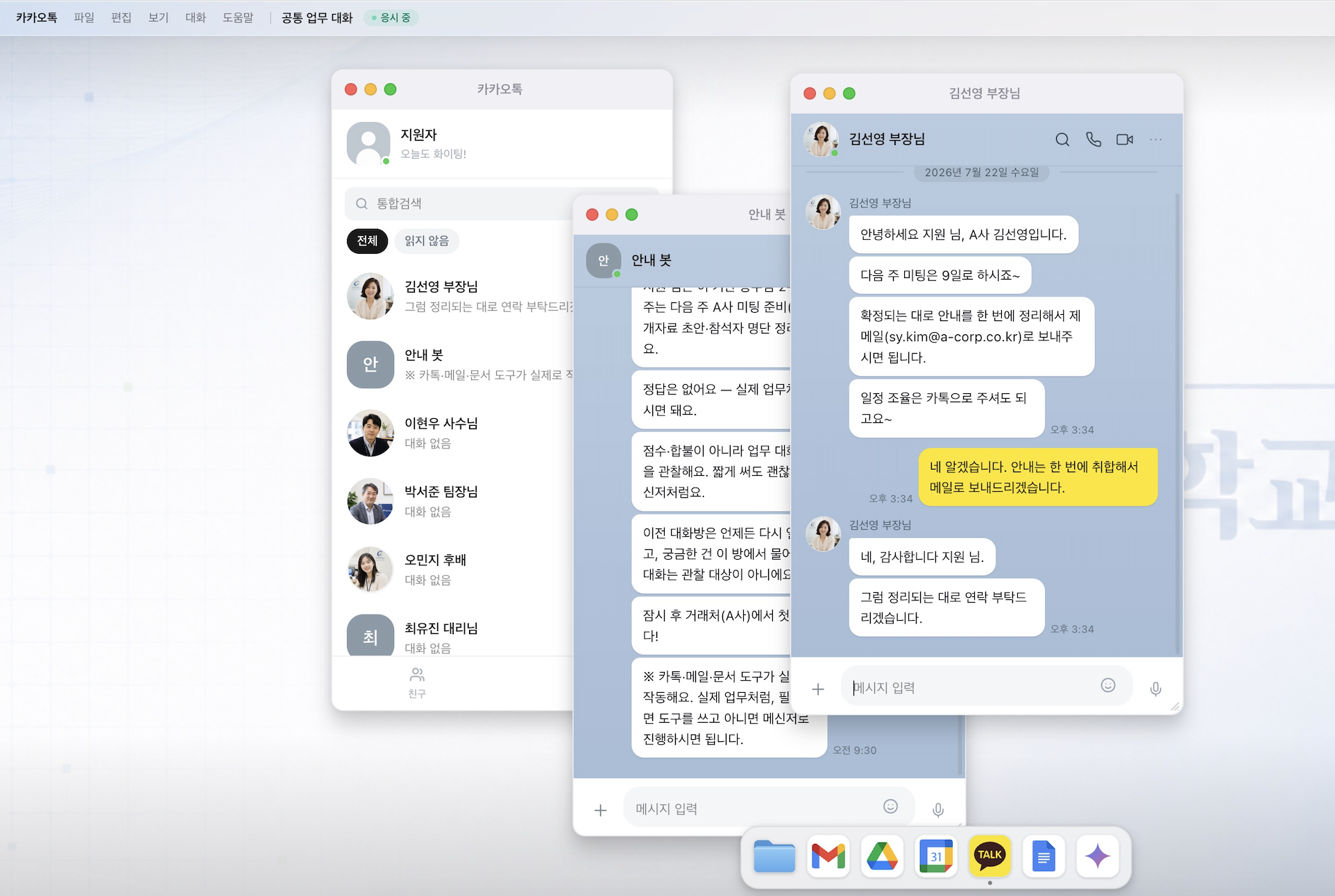Click the plus attach icon in 김선영 부장님 chat
The image size is (1335, 896).
click(818, 689)
